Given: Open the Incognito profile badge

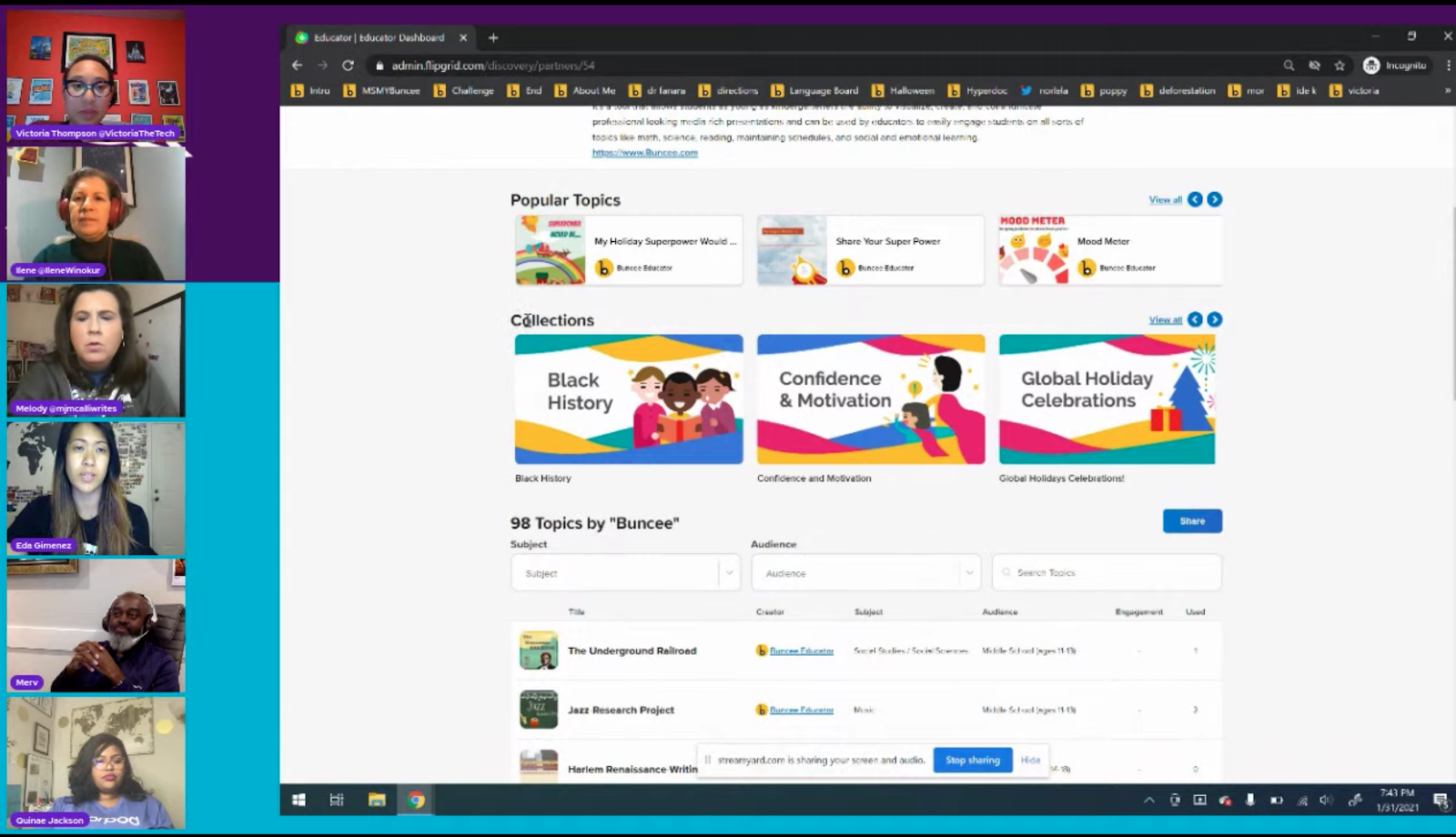Looking at the screenshot, I should point(1394,66).
